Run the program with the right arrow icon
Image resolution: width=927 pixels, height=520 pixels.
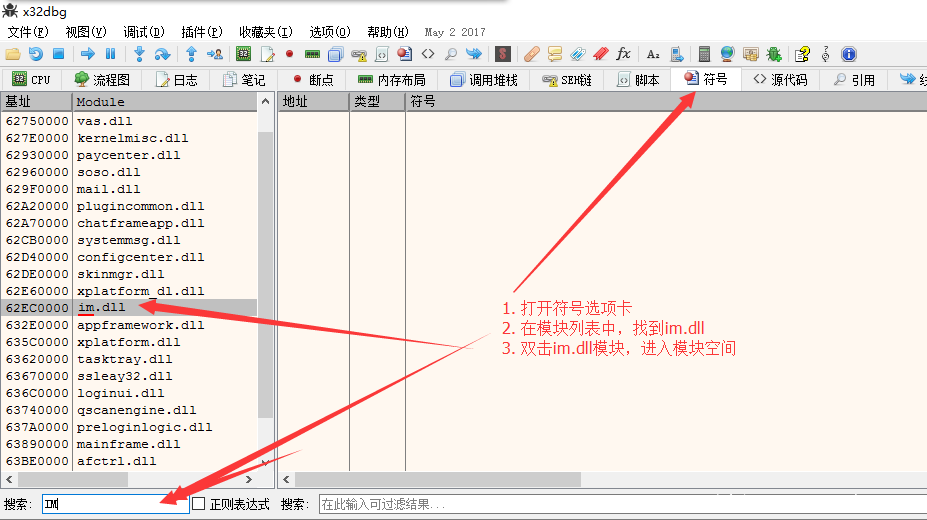pyautogui.click(x=87, y=54)
